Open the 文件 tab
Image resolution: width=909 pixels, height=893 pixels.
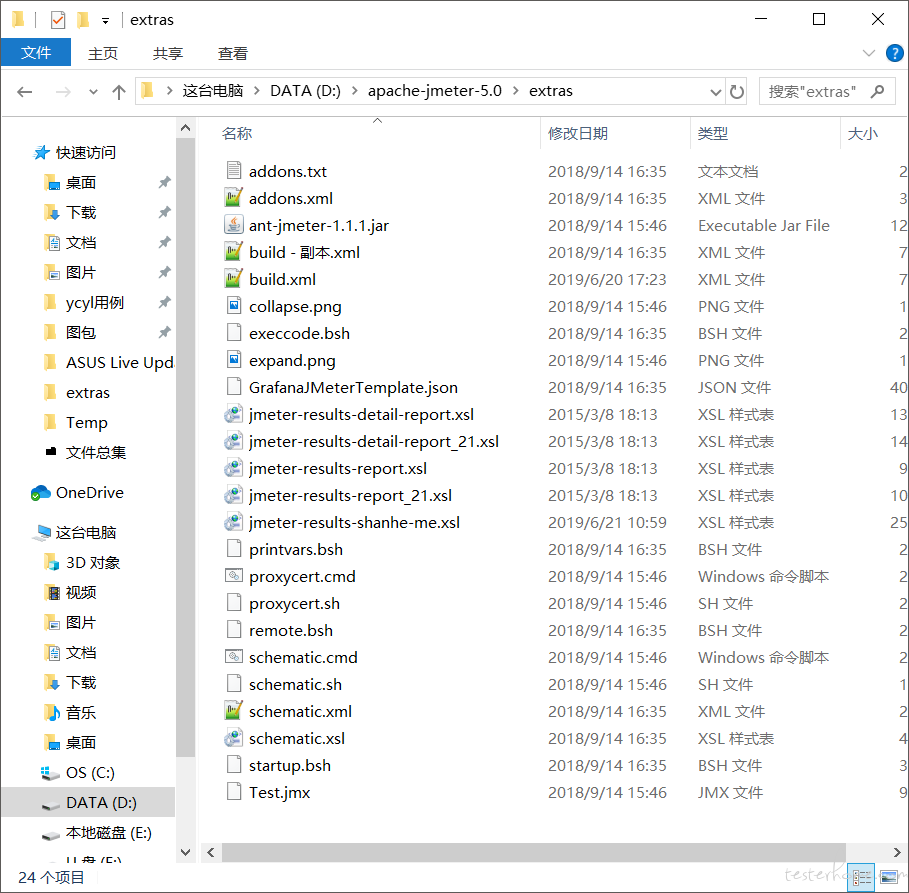[x=36, y=53]
